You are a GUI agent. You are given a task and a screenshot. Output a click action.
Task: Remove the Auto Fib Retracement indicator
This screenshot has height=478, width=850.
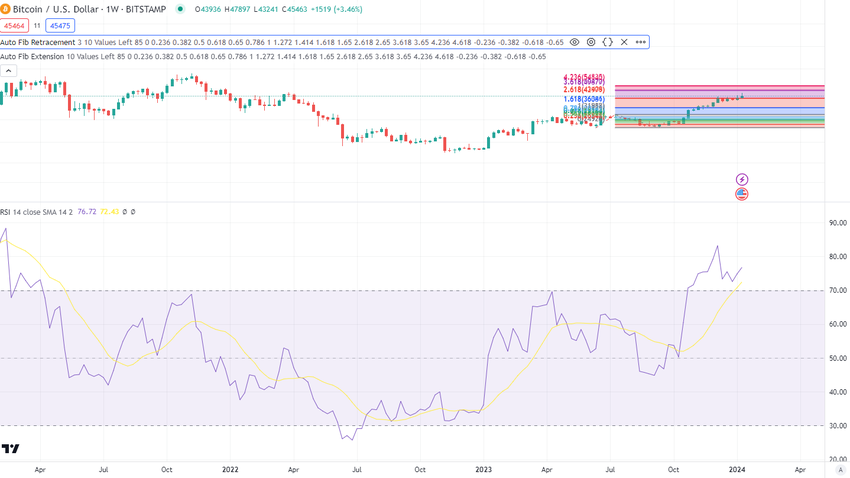(x=624, y=42)
